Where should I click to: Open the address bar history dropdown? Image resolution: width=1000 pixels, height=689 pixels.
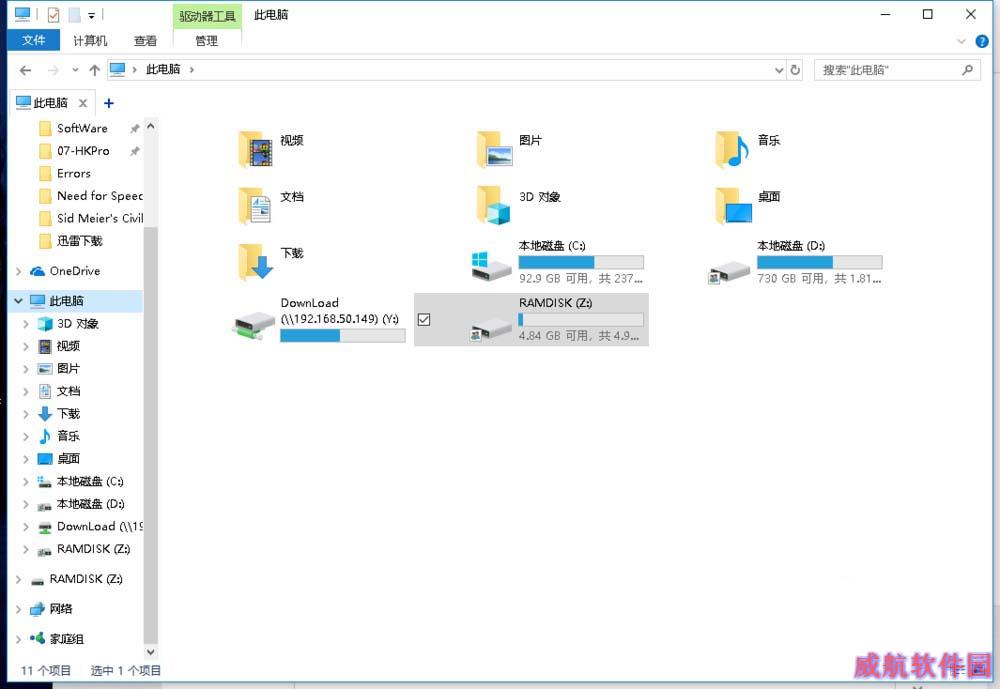pyautogui.click(x=779, y=70)
